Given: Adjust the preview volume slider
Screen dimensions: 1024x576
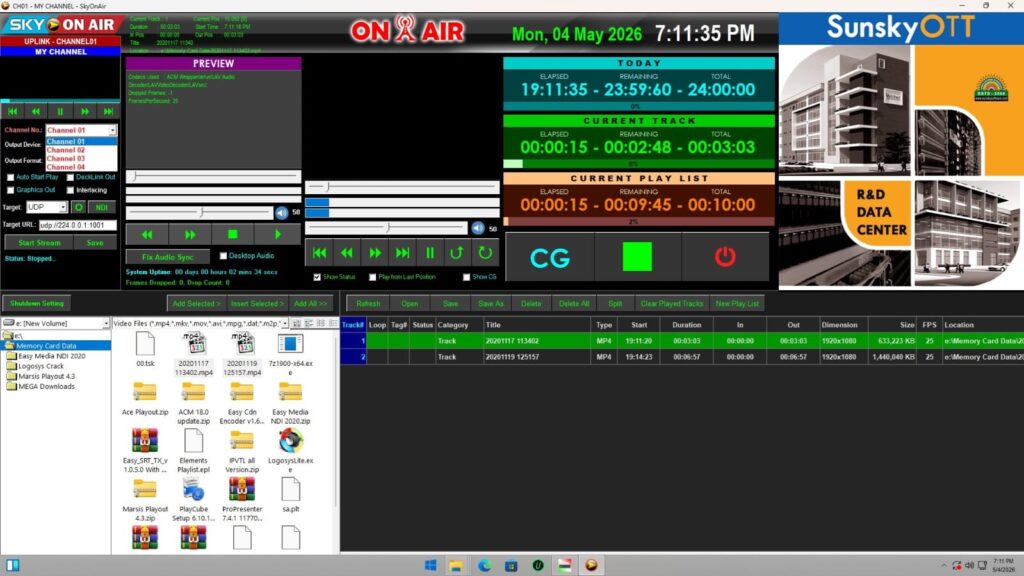Looking at the screenshot, I should (199, 212).
